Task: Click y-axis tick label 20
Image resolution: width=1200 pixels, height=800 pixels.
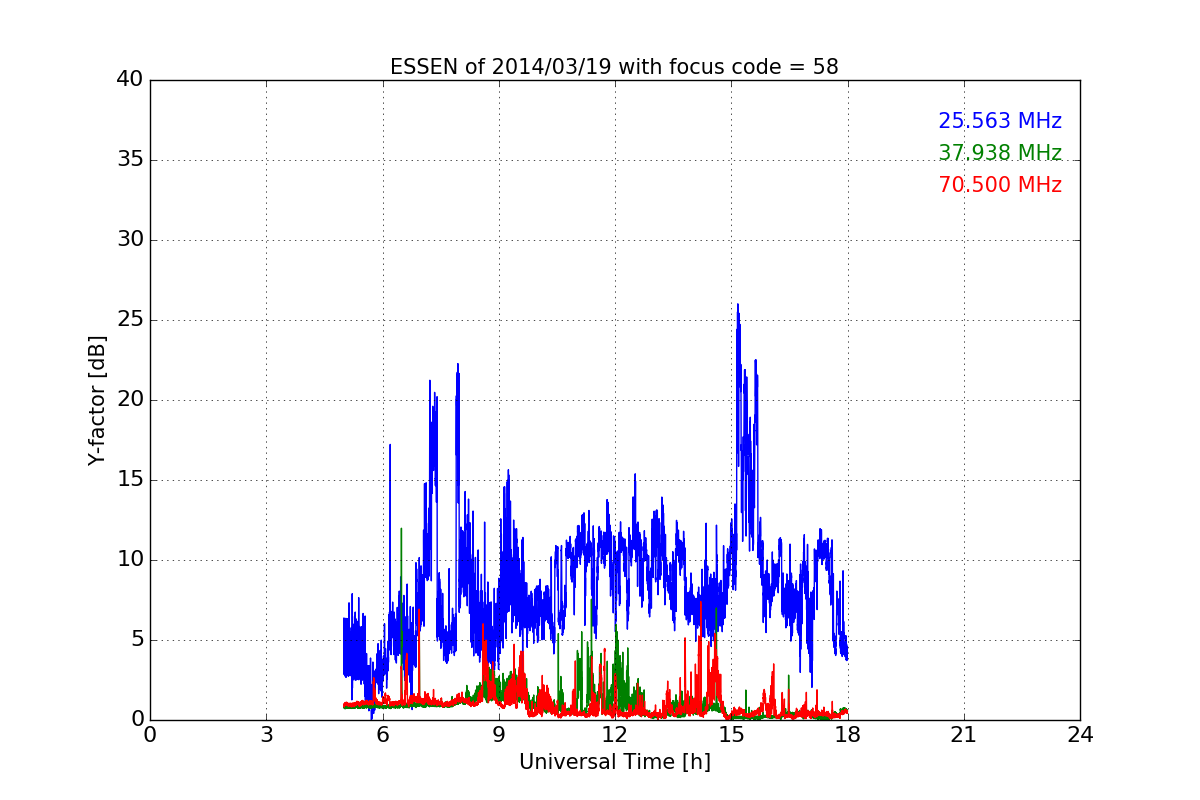Action: [130, 400]
